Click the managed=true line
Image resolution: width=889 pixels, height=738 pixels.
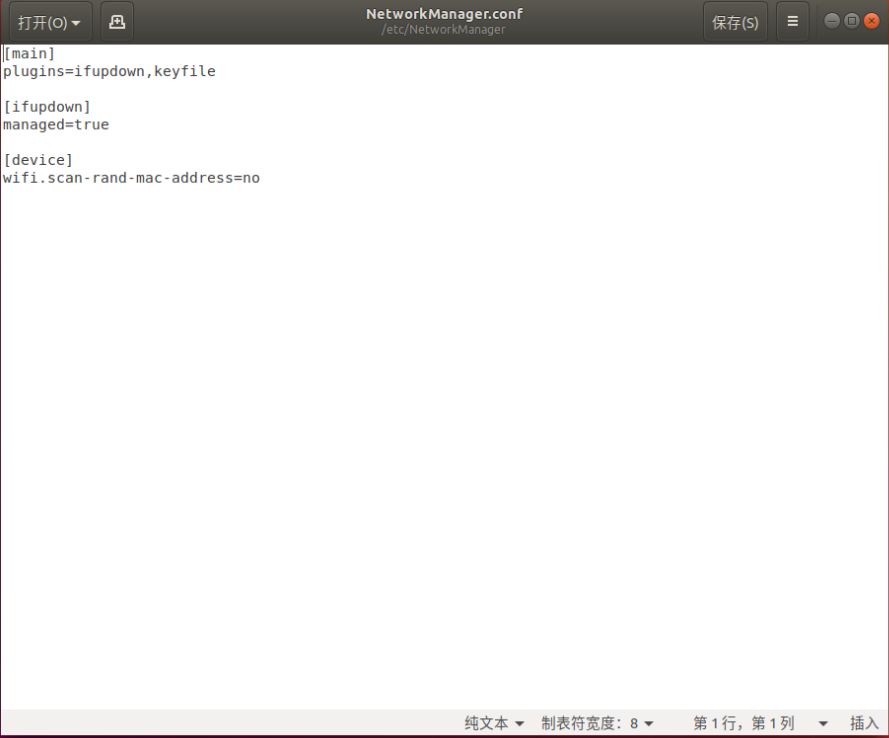56,125
